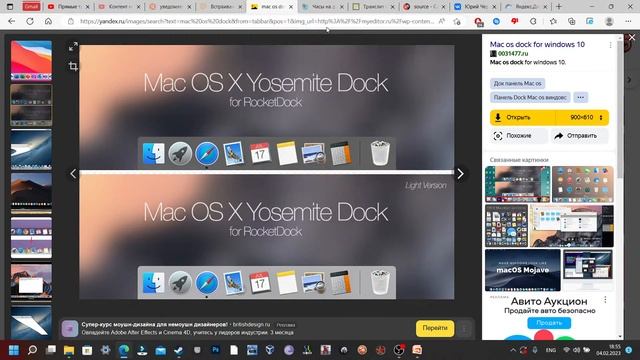Click the yandex.ru address bar
Viewport: 640px width, 360px height.
(256, 21)
